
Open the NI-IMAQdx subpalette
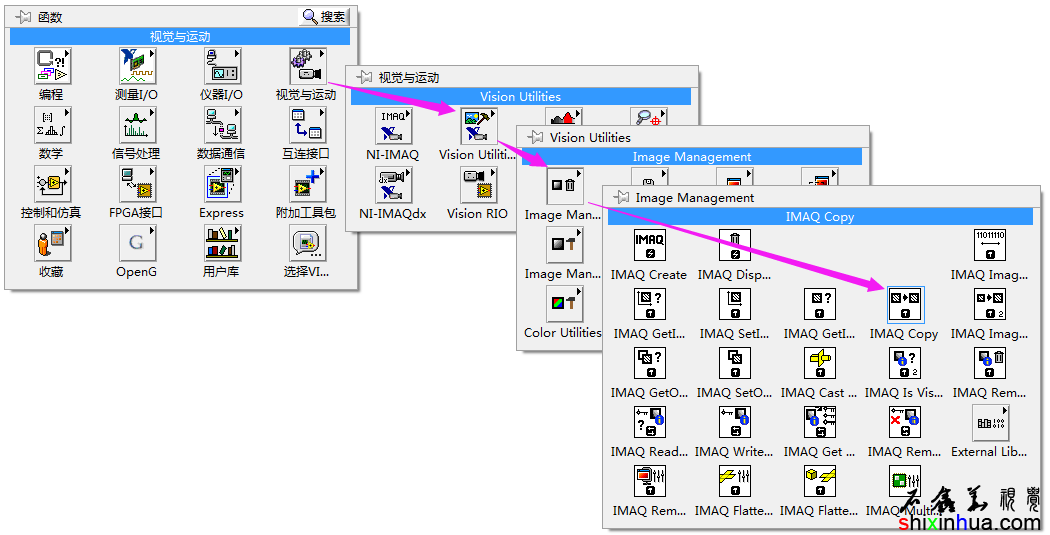[393, 186]
